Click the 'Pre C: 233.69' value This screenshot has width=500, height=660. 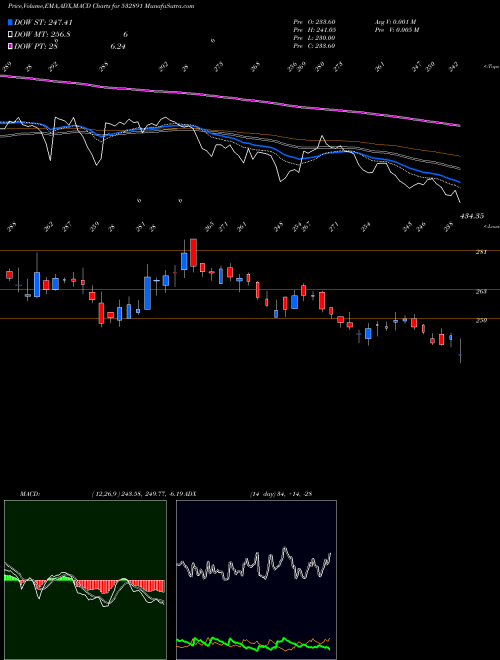[314, 46]
